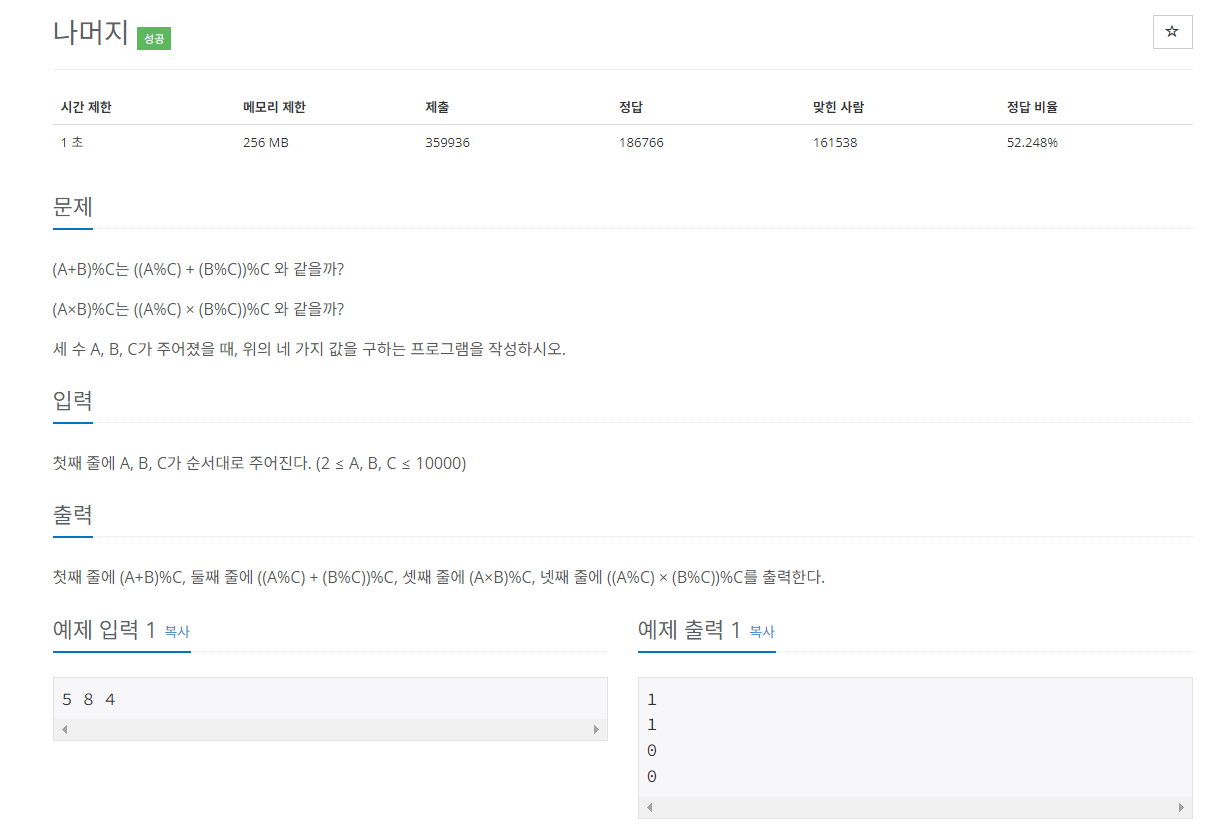Click the 문제 section heading

tap(73, 207)
